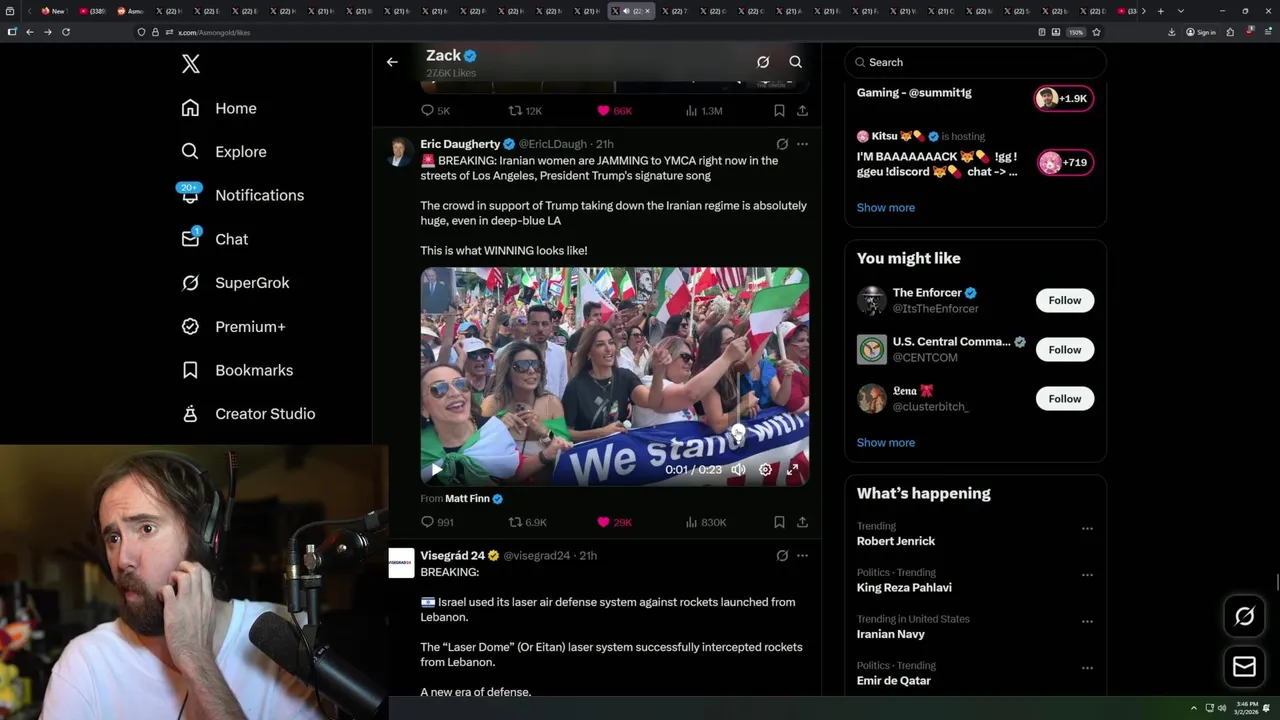Click Sign in in browser toolbar

pos(1201,32)
